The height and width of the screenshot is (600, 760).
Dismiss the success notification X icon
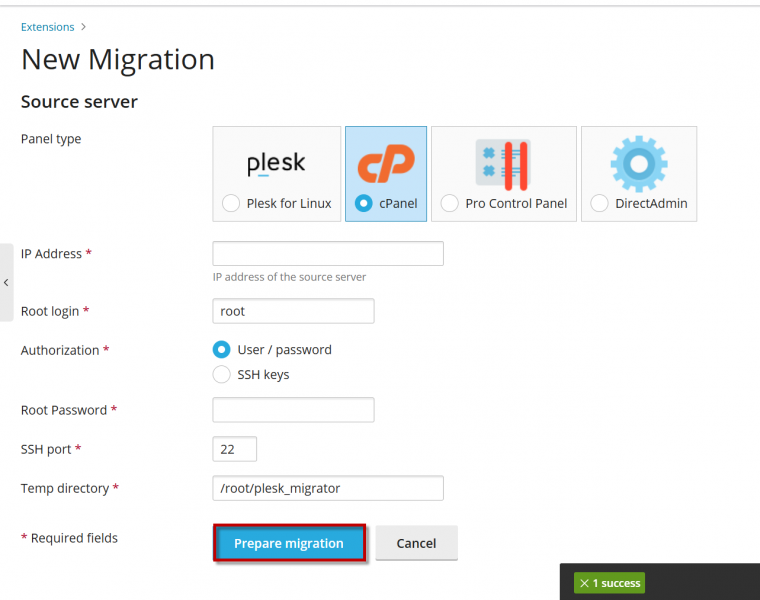click(584, 583)
